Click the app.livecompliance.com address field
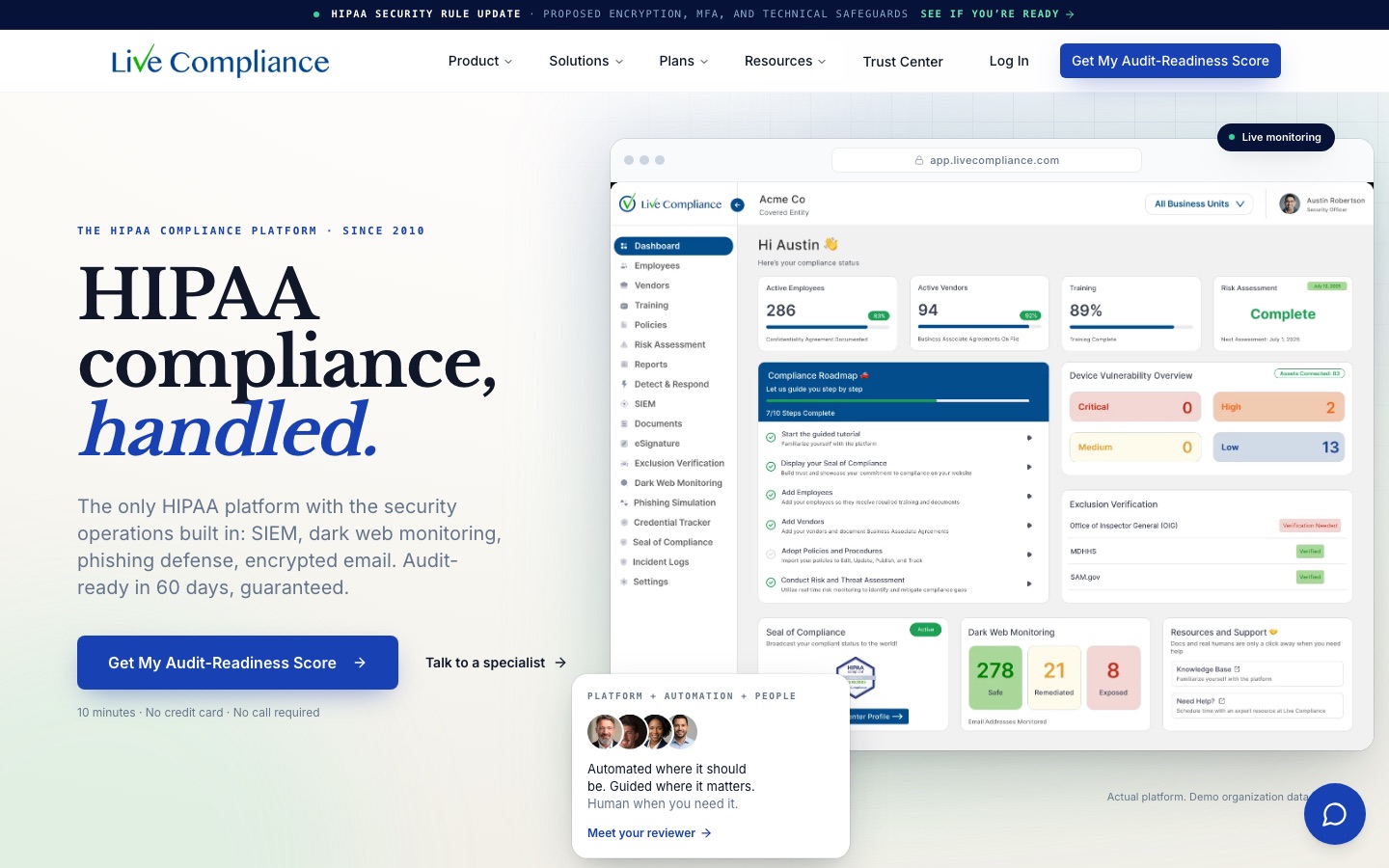 click(987, 160)
